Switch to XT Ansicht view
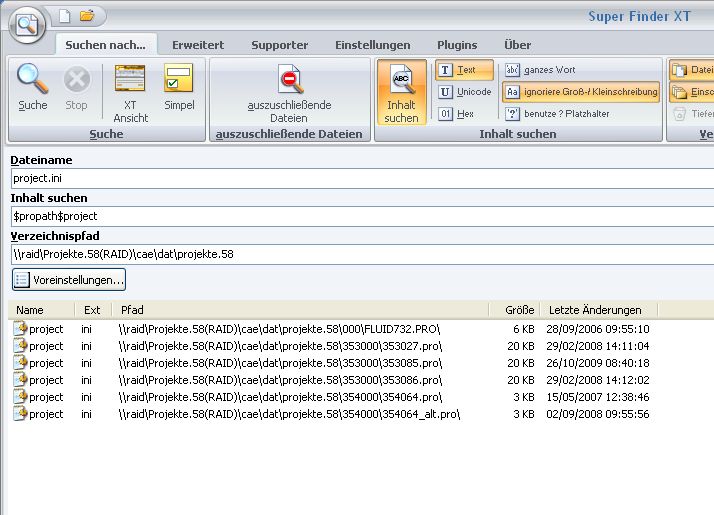Screen dimensions: 714x515 [x=130, y=93]
